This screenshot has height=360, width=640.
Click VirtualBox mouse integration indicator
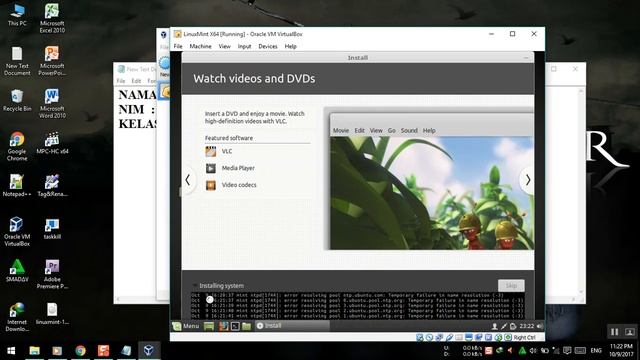point(498,338)
